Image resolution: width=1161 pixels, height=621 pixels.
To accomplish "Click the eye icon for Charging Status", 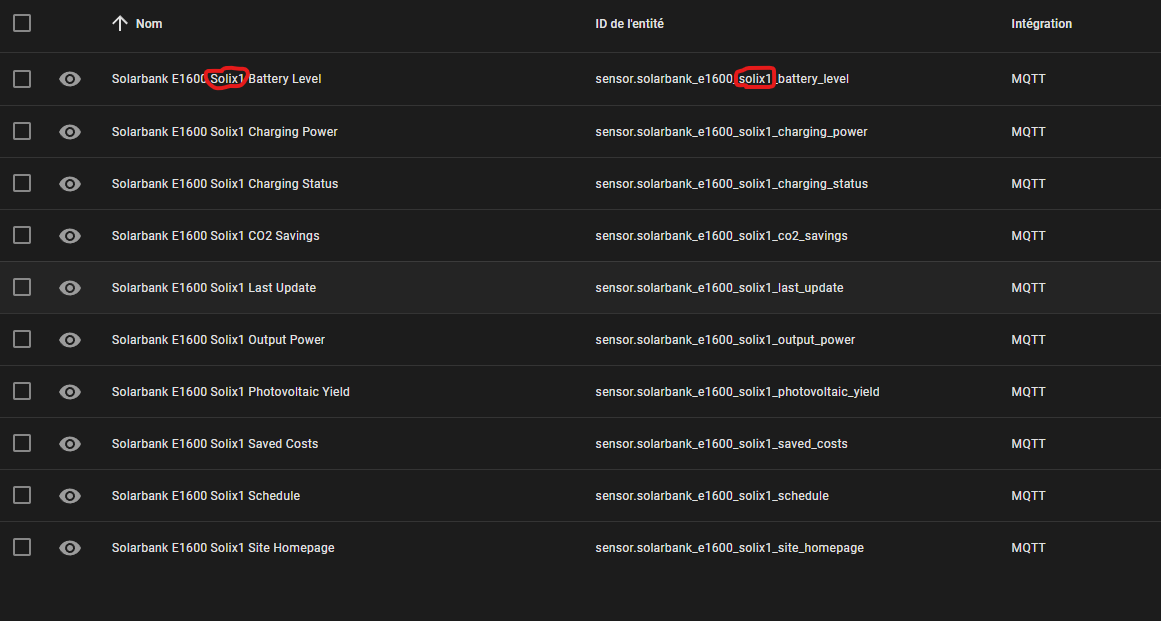I will [70, 184].
